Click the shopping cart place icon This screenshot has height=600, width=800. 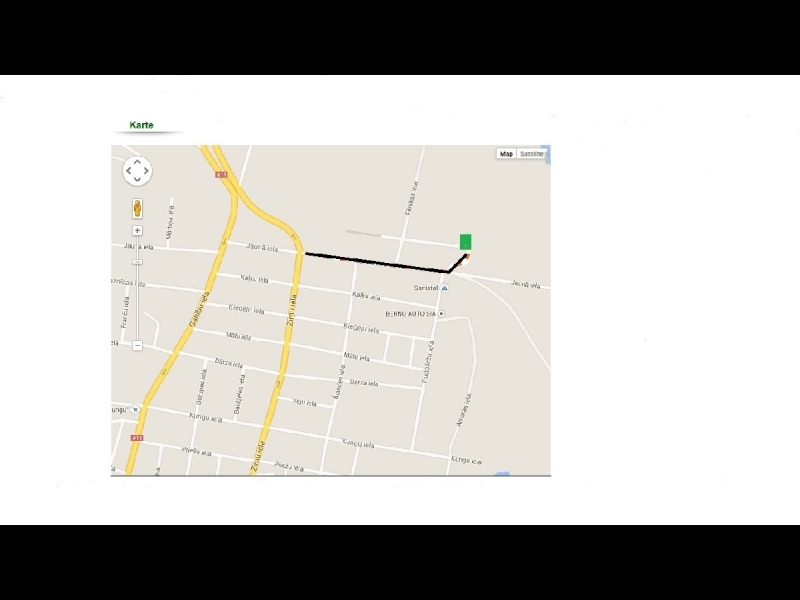tap(135, 409)
